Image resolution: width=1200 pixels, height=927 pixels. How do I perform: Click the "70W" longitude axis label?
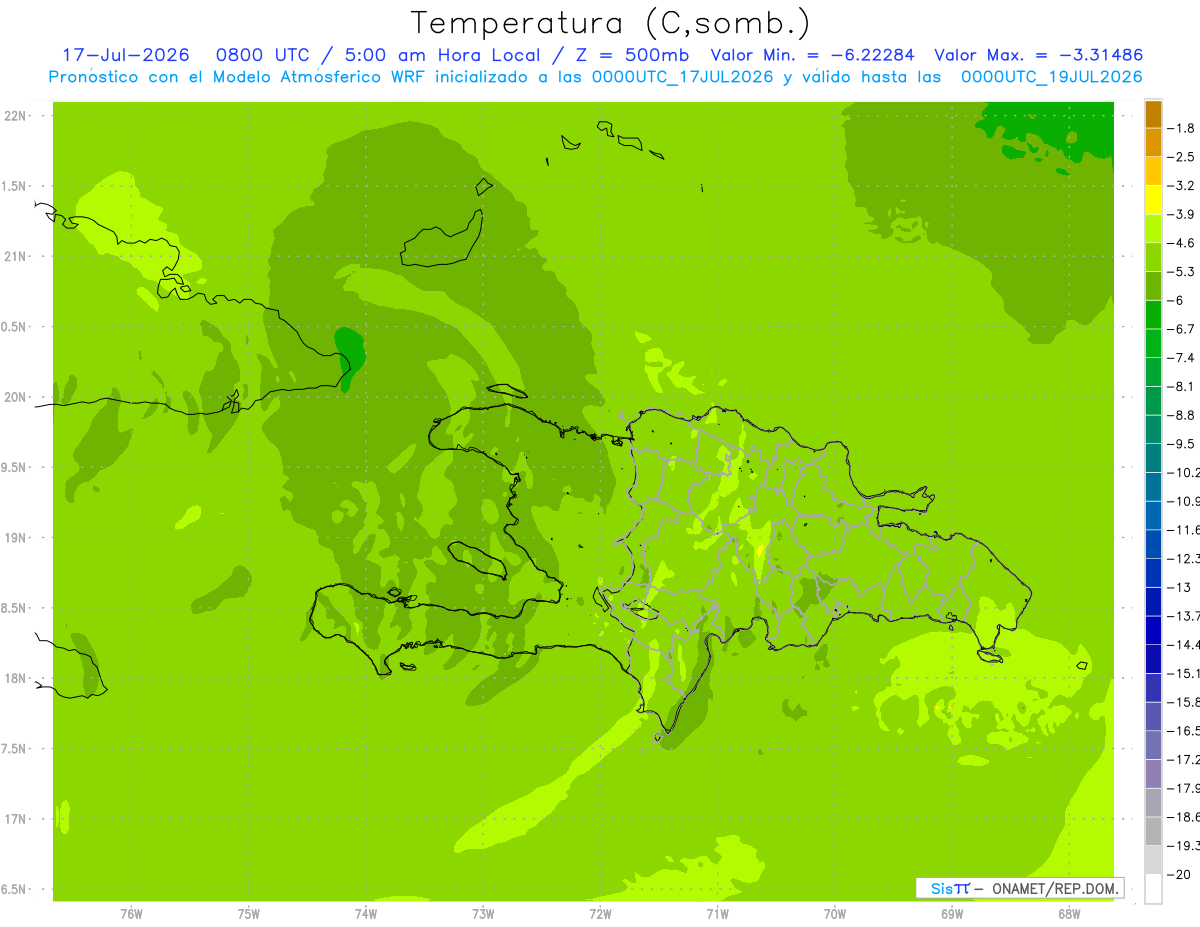pos(835,913)
